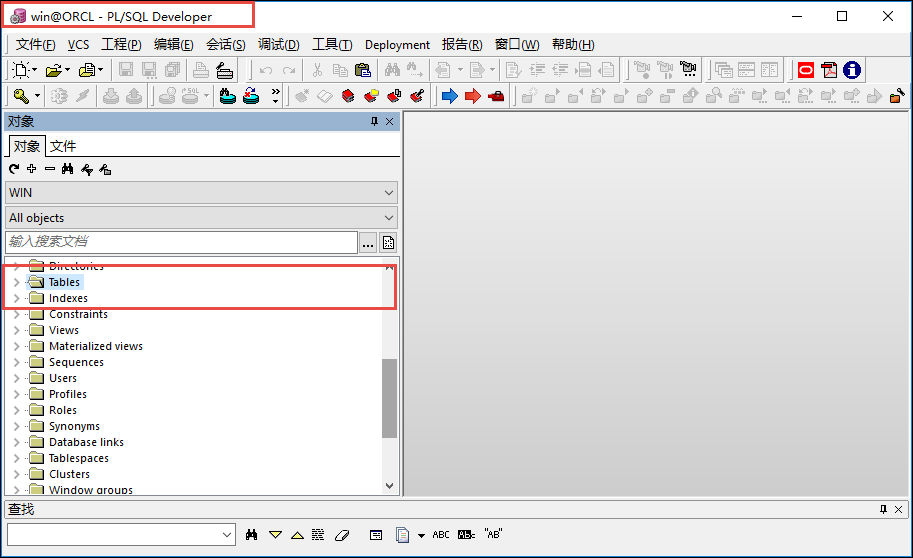Toggle whole words "AB" search option
The height and width of the screenshot is (558, 913).
[493, 534]
